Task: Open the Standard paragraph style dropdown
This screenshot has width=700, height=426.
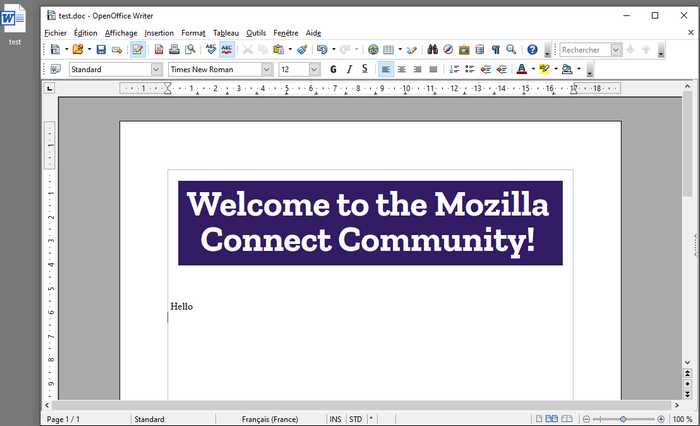Action: coord(156,70)
